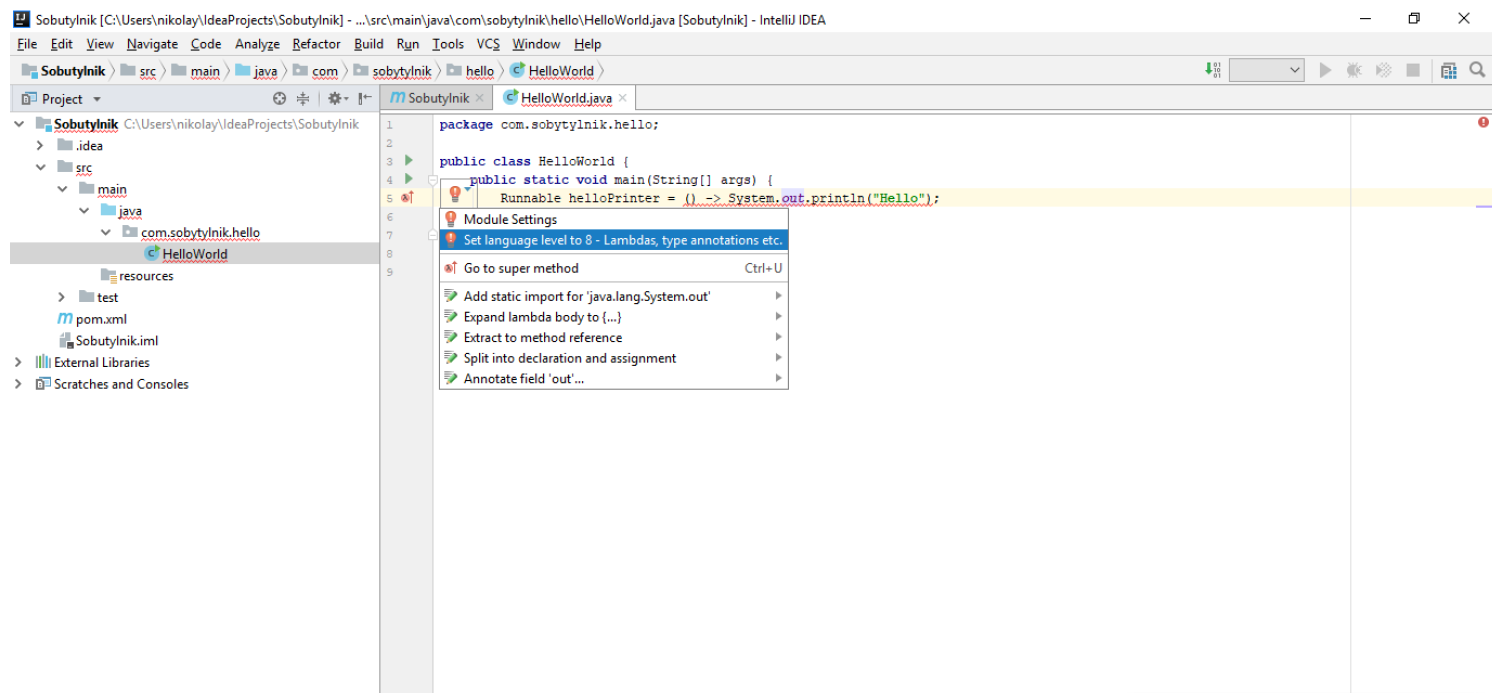Open the Window menu

click(536, 44)
